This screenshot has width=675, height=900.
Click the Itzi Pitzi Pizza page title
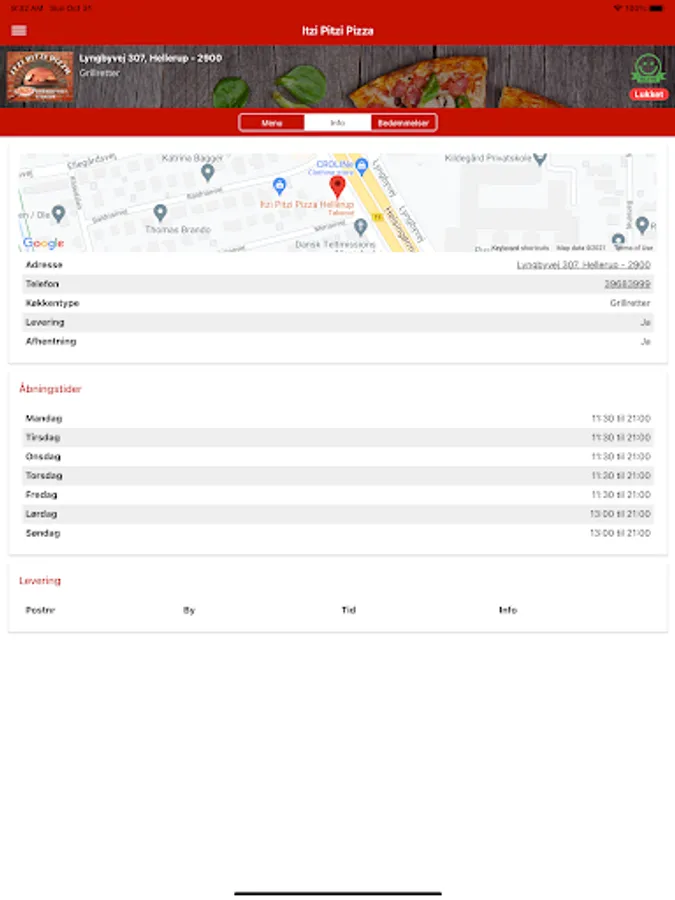[x=338, y=31]
